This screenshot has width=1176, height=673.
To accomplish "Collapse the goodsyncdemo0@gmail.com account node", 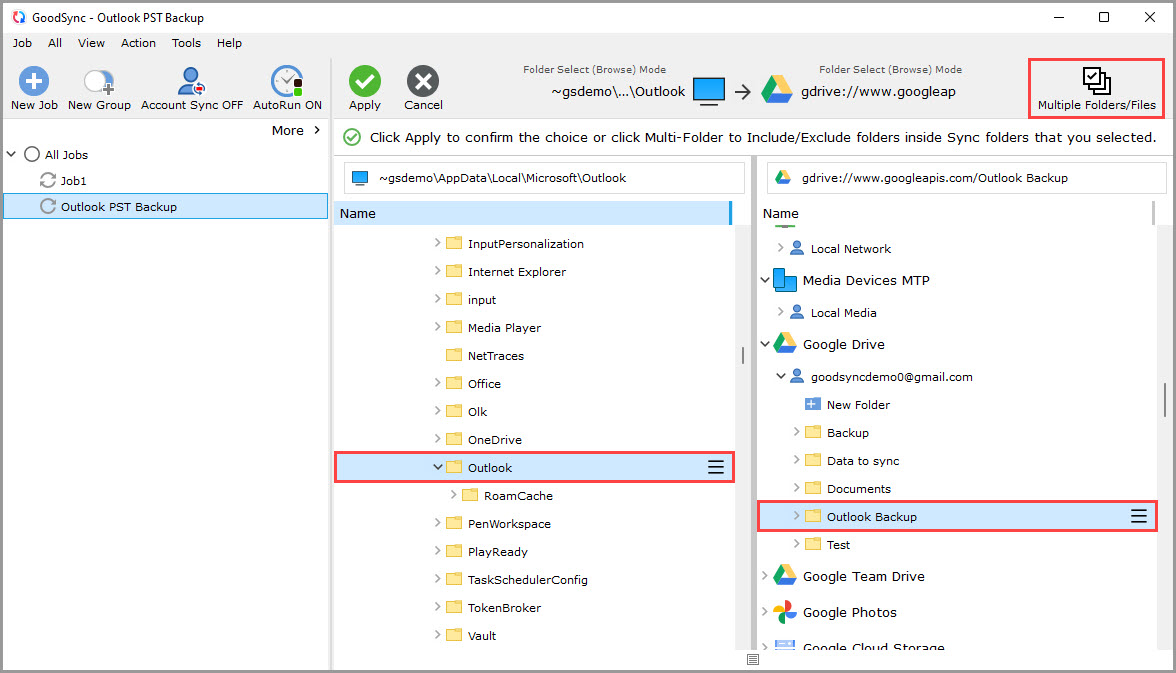I will 781,376.
